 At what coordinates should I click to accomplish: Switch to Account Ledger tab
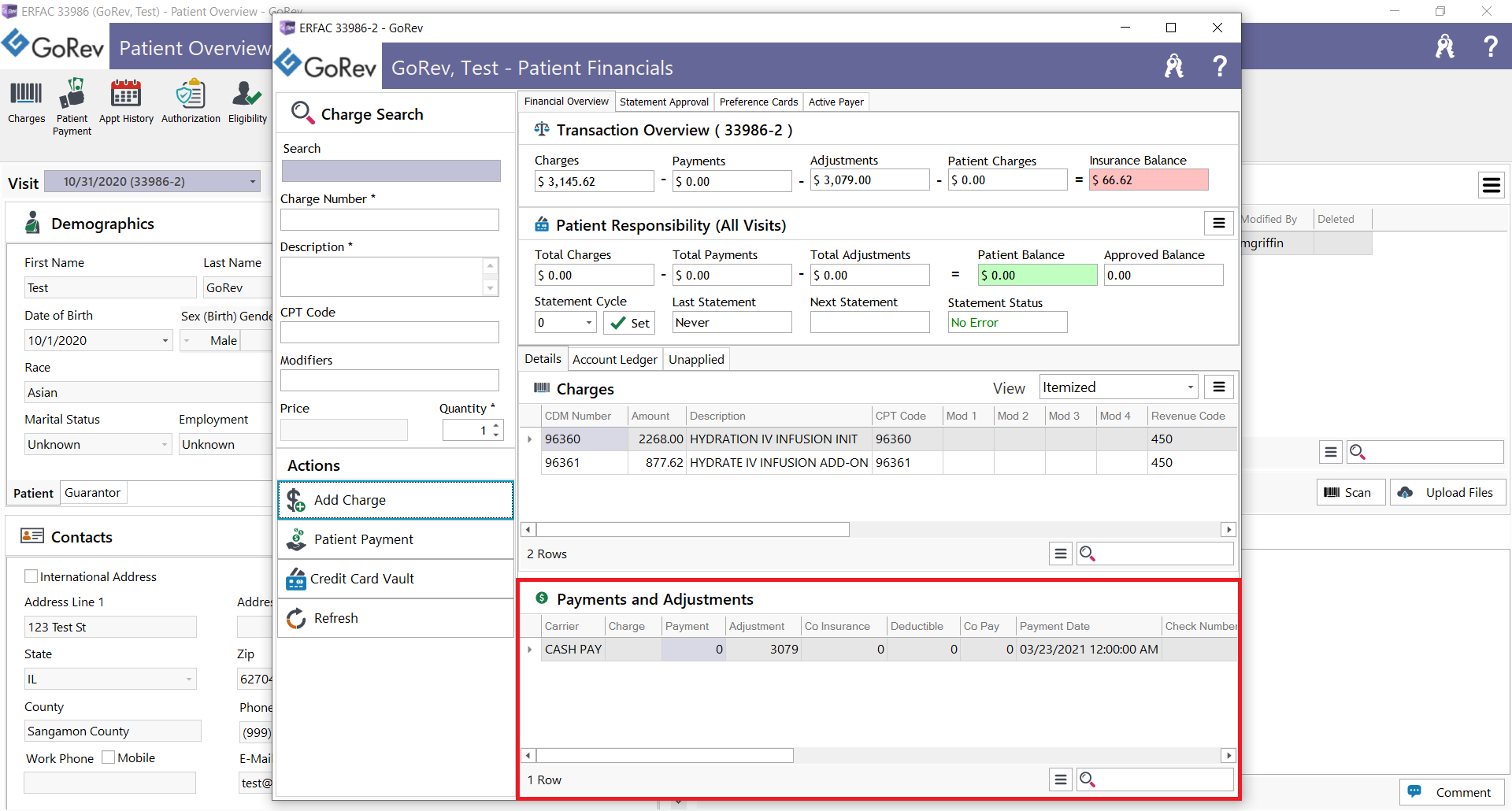[x=614, y=359]
